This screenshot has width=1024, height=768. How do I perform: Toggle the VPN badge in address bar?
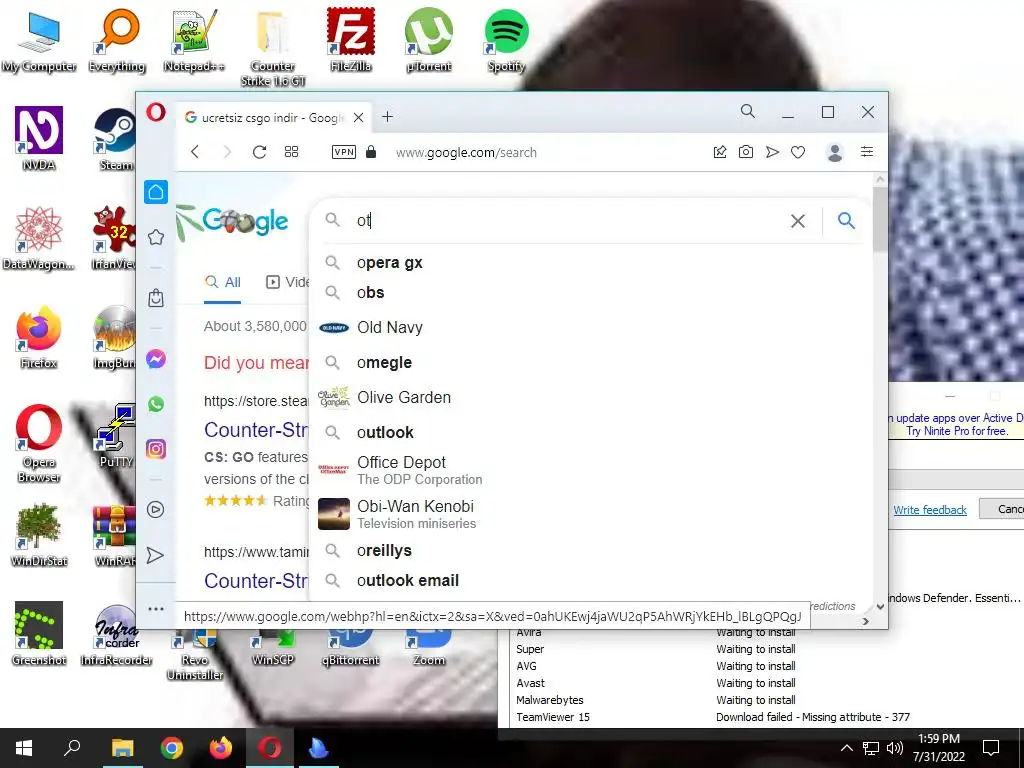click(x=344, y=152)
